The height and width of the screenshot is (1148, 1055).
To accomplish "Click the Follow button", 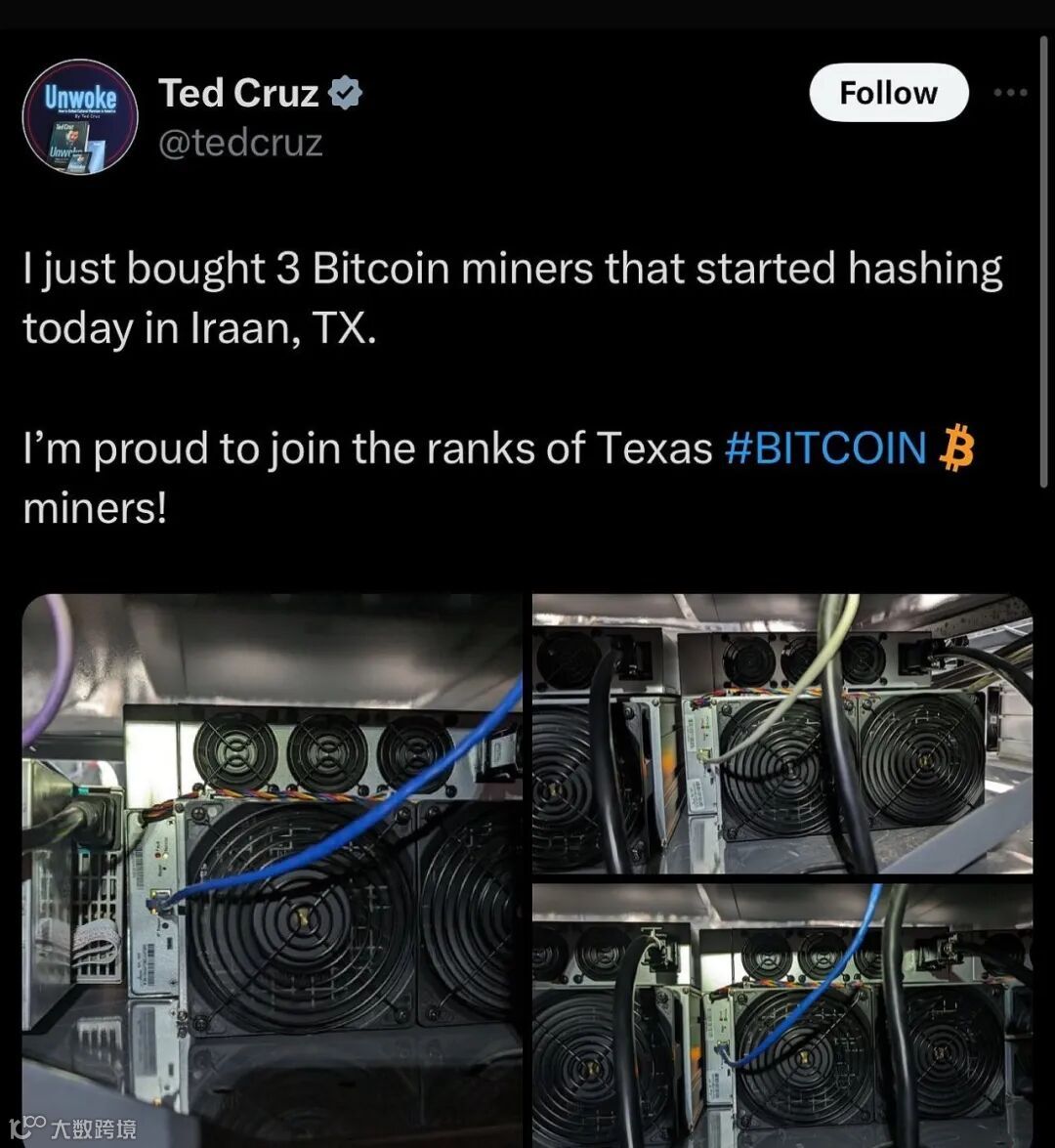I will click(x=889, y=93).
